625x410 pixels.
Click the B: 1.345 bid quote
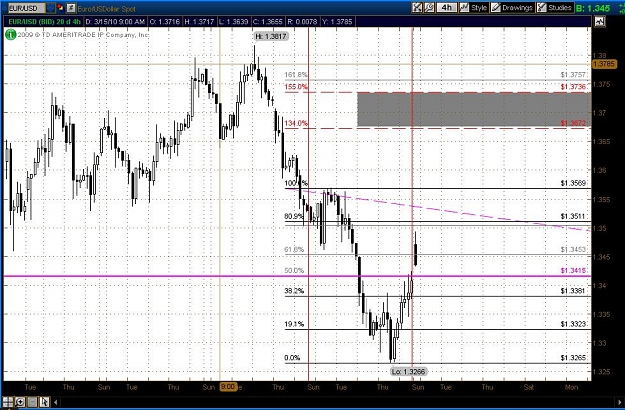point(593,8)
